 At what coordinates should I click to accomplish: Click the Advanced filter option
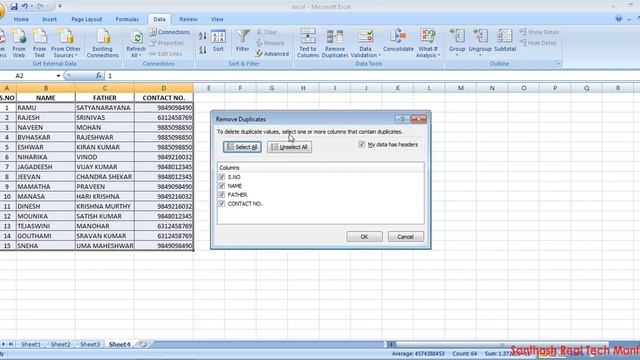[x=272, y=53]
